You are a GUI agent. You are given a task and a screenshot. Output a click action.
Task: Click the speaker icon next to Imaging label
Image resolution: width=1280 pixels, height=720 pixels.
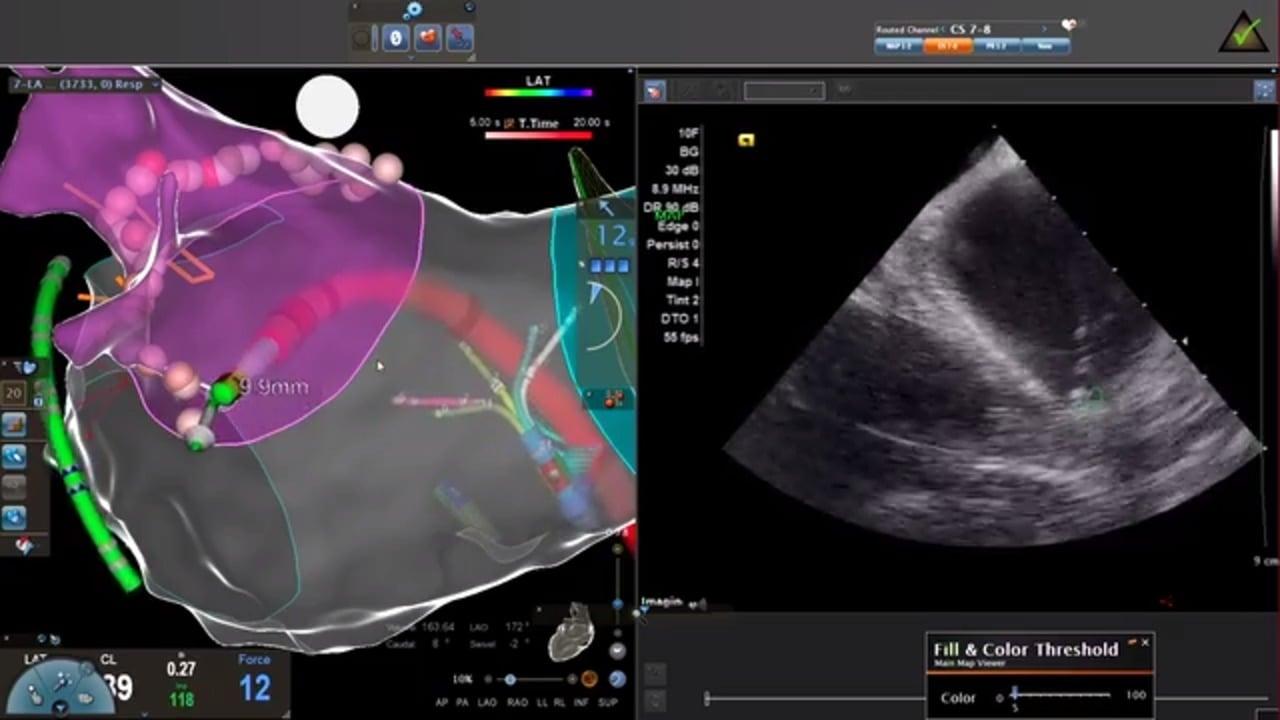pyautogui.click(x=699, y=603)
